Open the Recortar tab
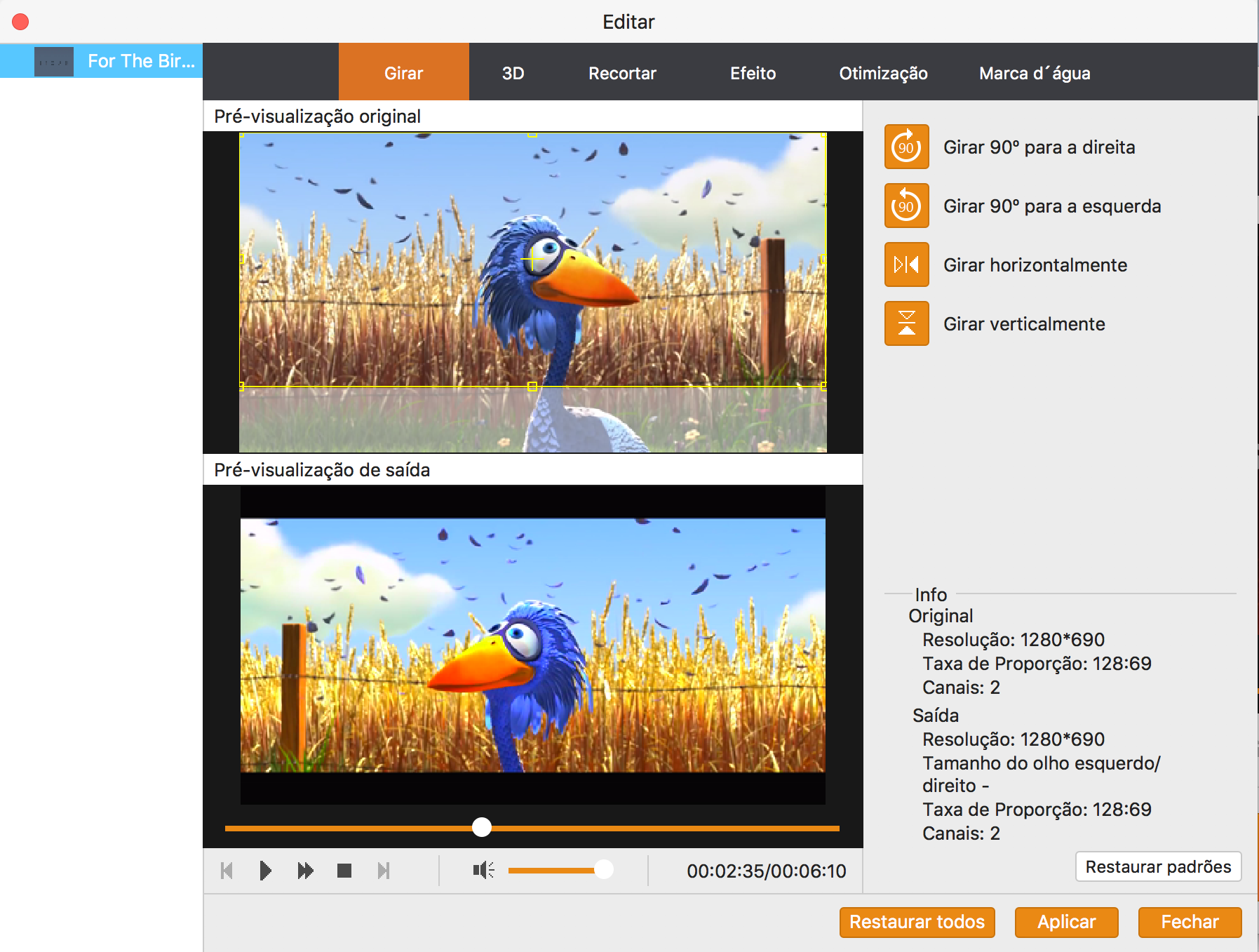This screenshot has height=952, width=1259. (622, 73)
